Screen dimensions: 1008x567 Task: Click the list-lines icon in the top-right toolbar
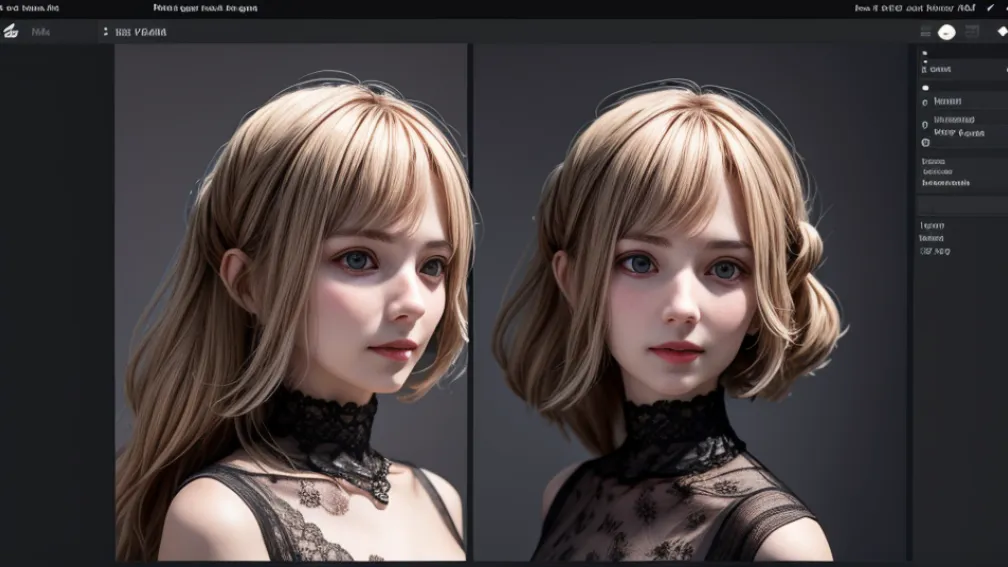click(x=926, y=32)
